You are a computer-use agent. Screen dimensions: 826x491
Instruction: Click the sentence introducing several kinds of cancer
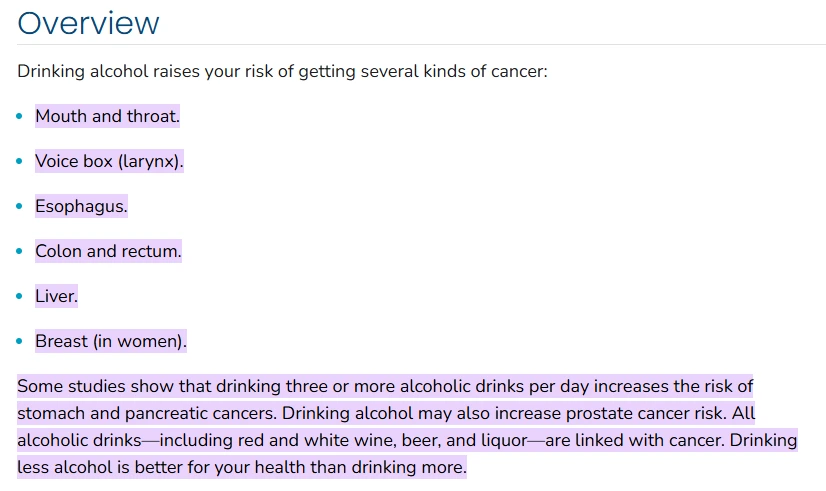click(x=282, y=72)
